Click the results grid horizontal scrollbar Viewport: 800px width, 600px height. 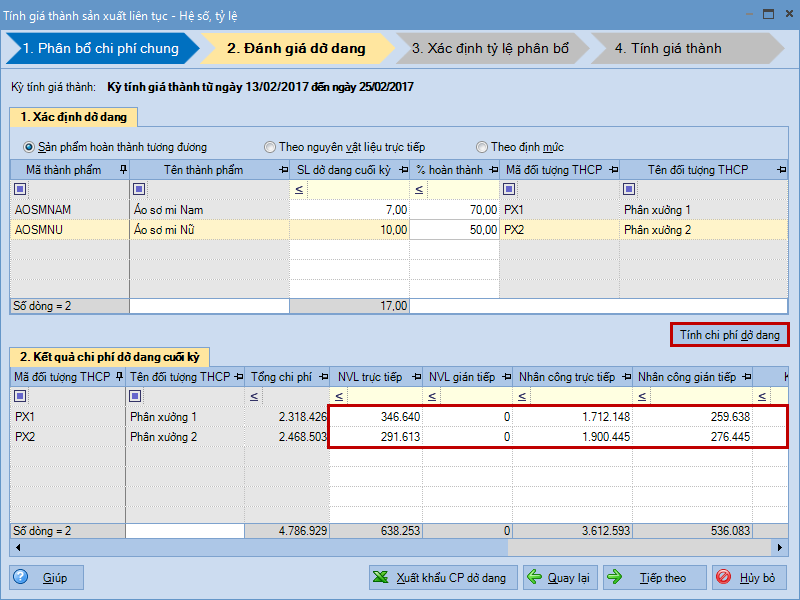(640, 547)
